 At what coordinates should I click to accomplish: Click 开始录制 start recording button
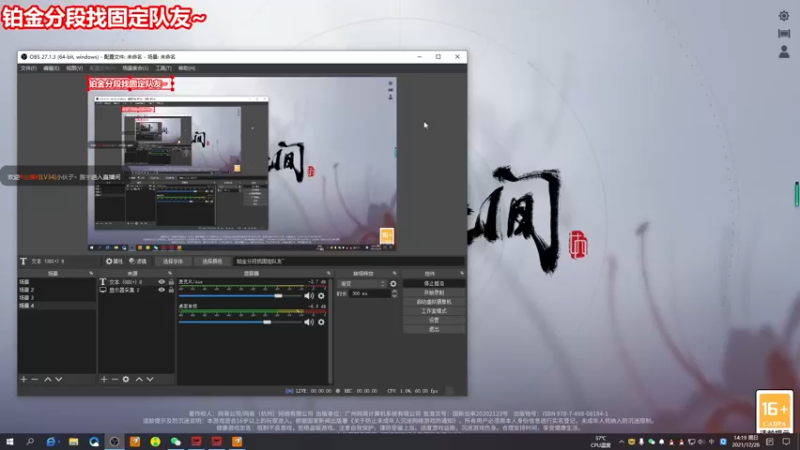point(434,292)
